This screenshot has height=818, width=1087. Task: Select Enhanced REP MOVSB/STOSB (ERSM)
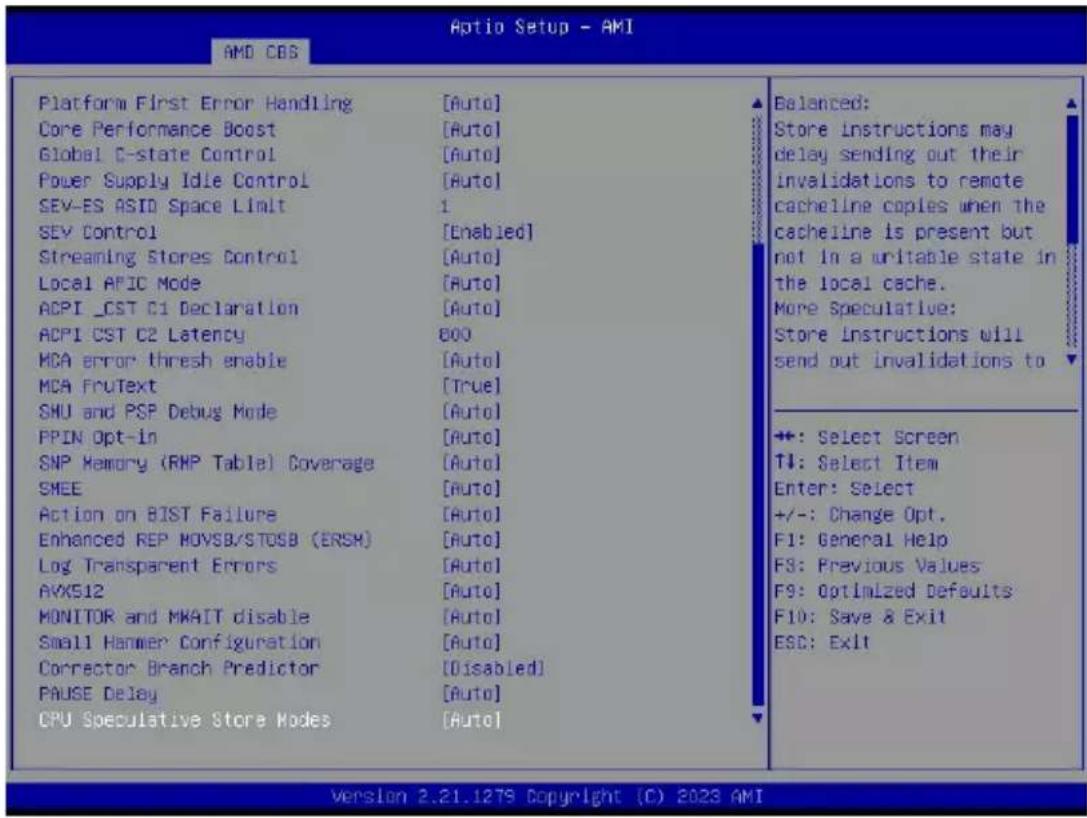click(205, 540)
